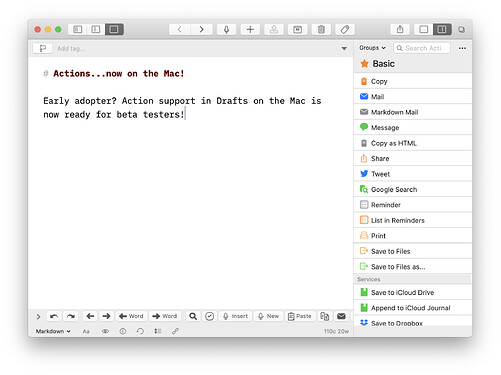
Task: Run the Save to Dropbox action
Action: point(413,322)
